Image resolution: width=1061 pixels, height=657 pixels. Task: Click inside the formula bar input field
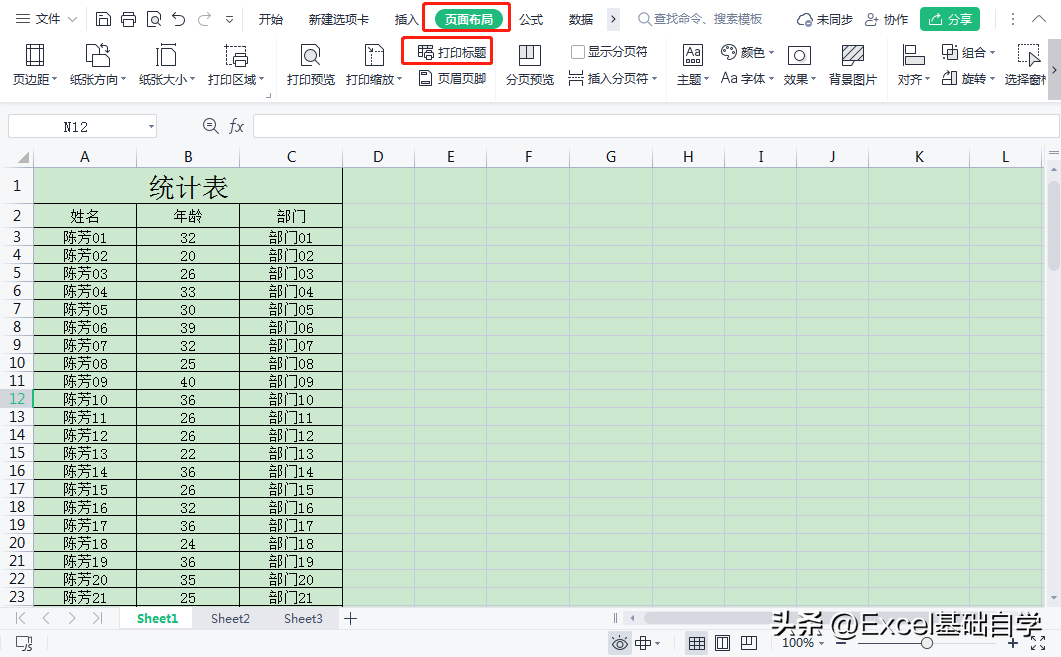[x=650, y=126]
